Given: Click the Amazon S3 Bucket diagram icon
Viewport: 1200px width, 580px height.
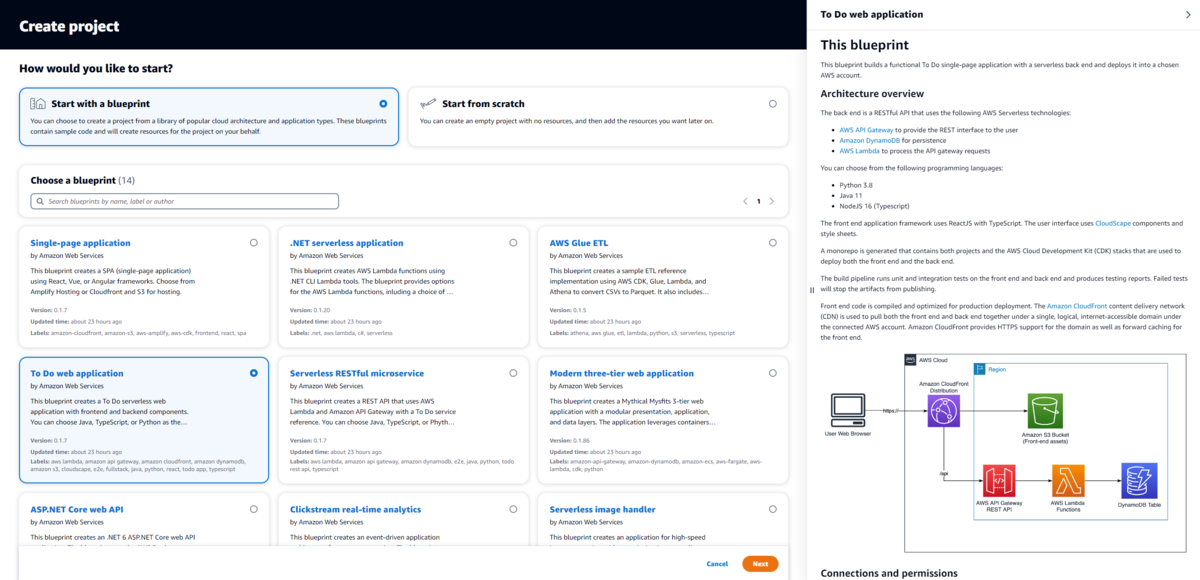Looking at the screenshot, I should pyautogui.click(x=1044, y=411).
